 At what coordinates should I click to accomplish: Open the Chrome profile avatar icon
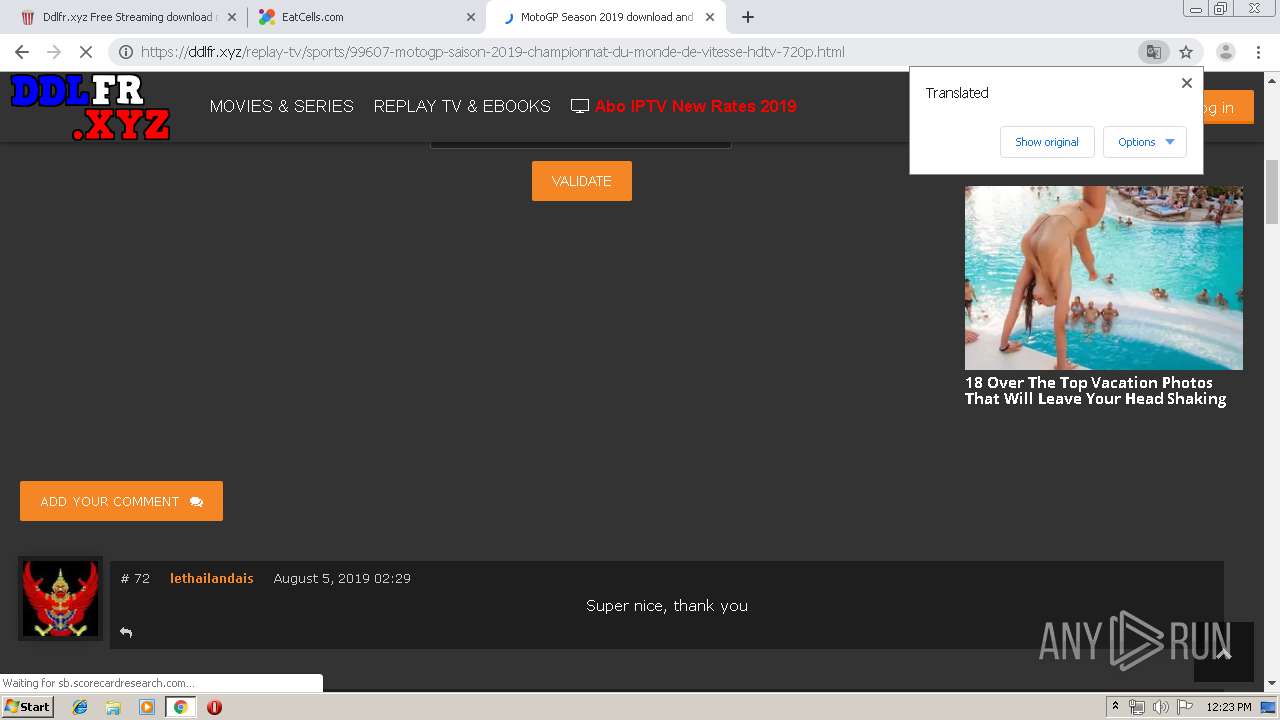pos(1225,52)
